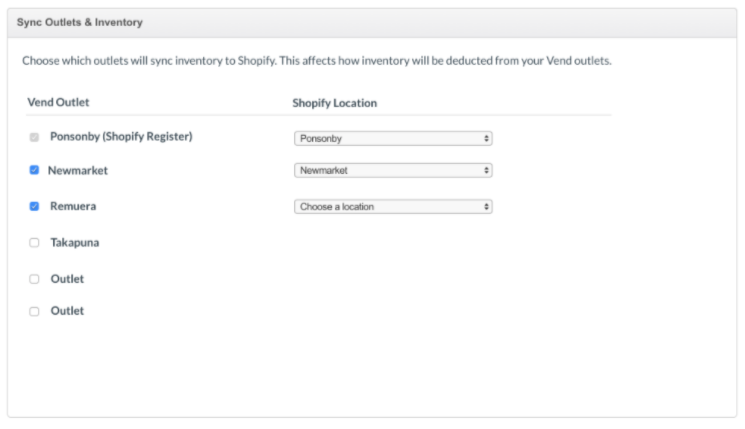This screenshot has height=429, width=745.
Task: Click the 'Vend Outlet' column header
Action: click(x=58, y=103)
